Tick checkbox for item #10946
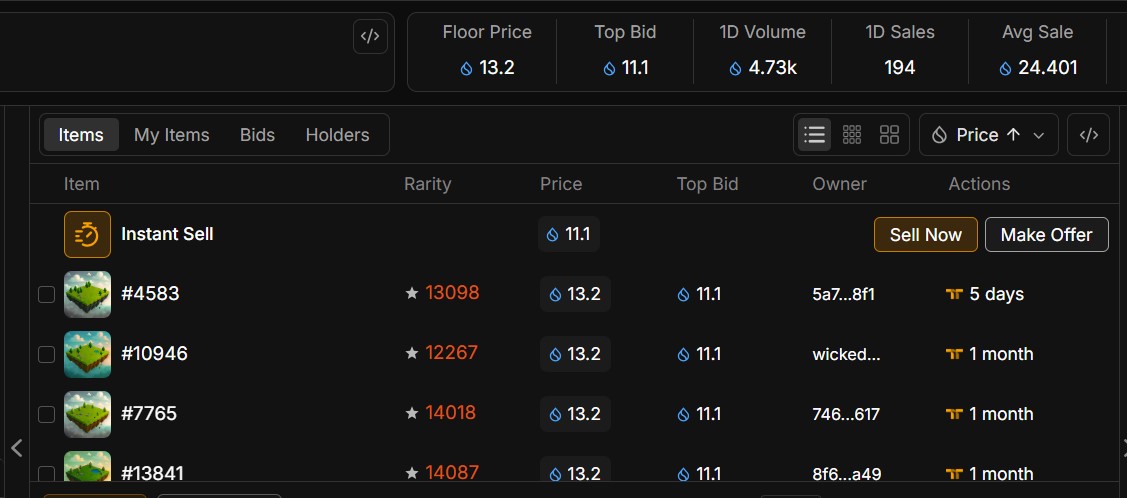Image resolution: width=1127 pixels, height=498 pixels. (x=46, y=354)
